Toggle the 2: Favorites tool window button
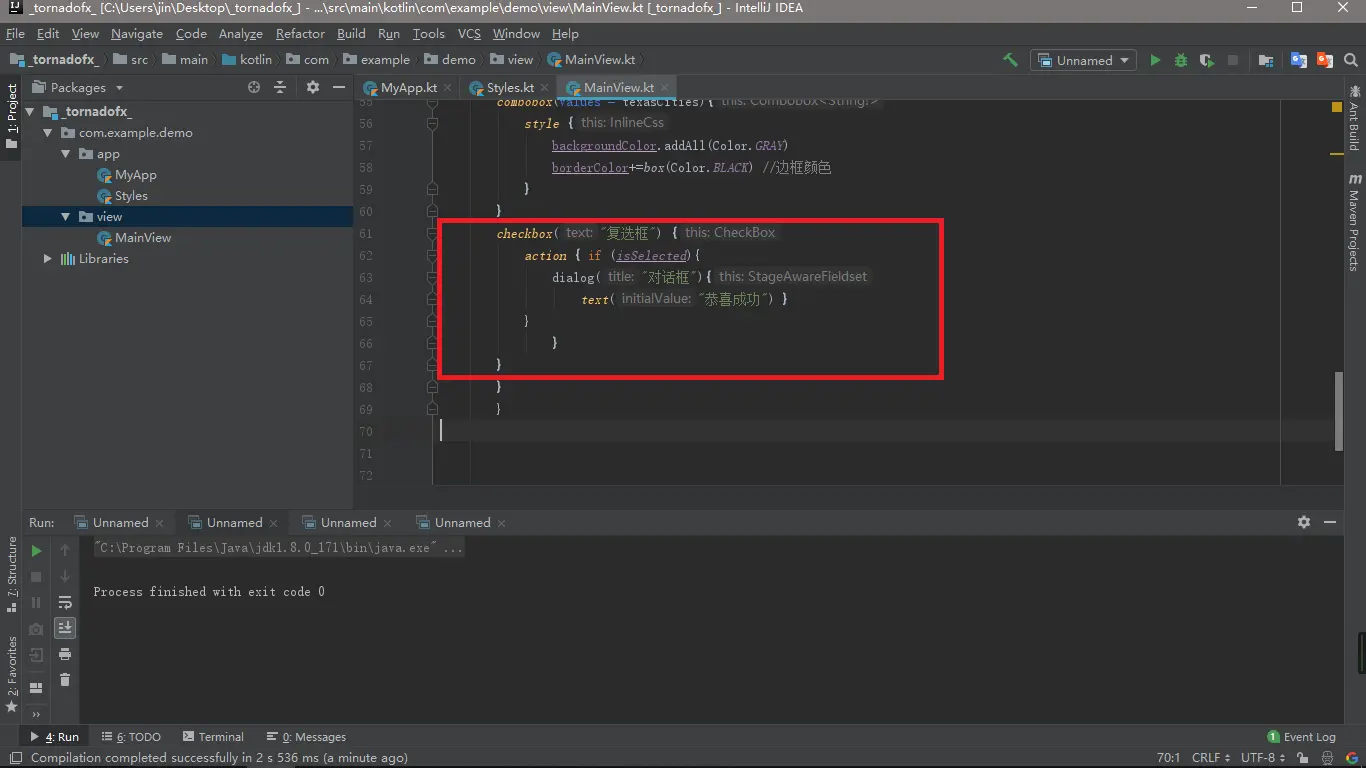Screen dimensions: 1366x768 pyautogui.click(x=12, y=674)
